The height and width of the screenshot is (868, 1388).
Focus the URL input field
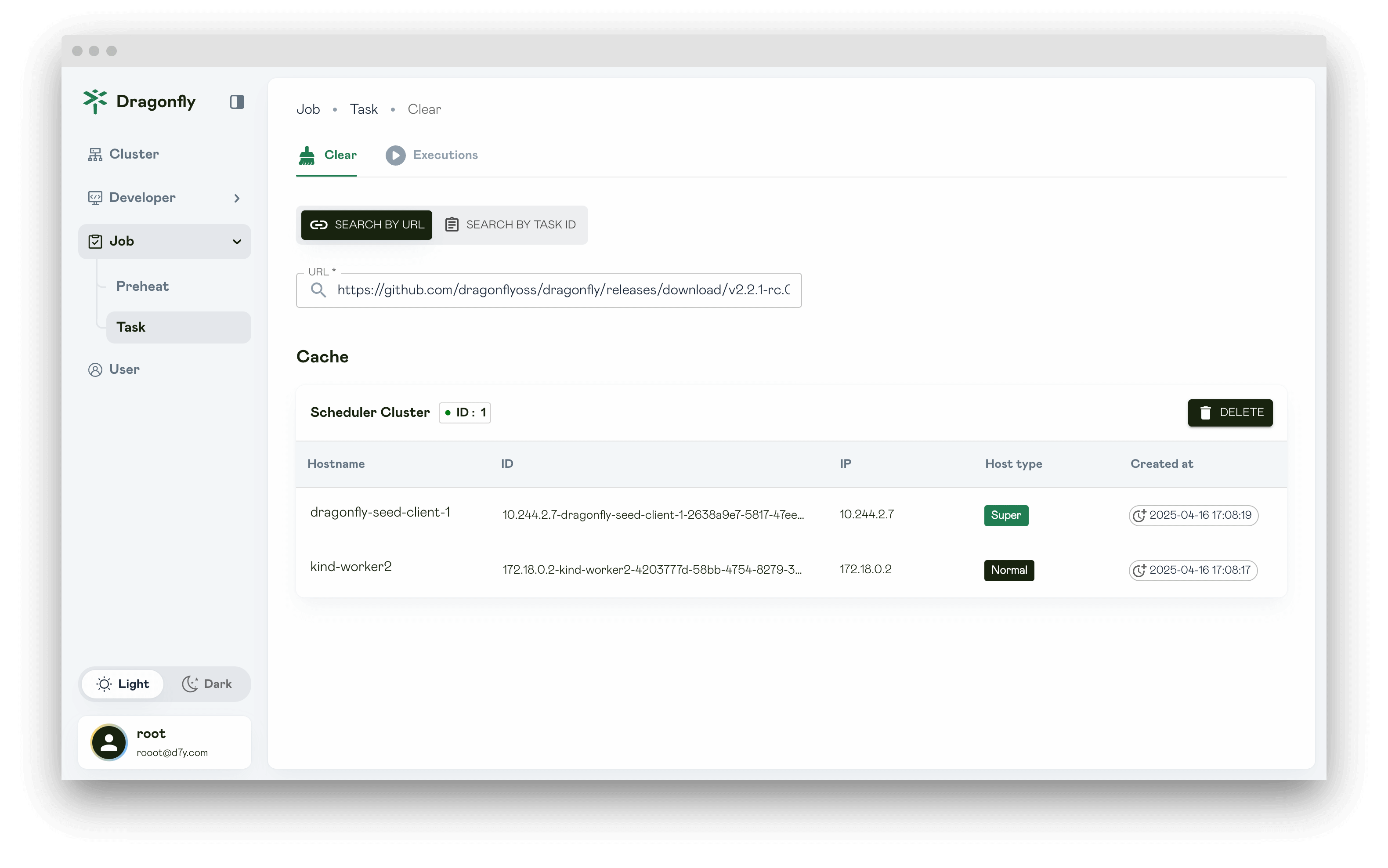point(549,290)
